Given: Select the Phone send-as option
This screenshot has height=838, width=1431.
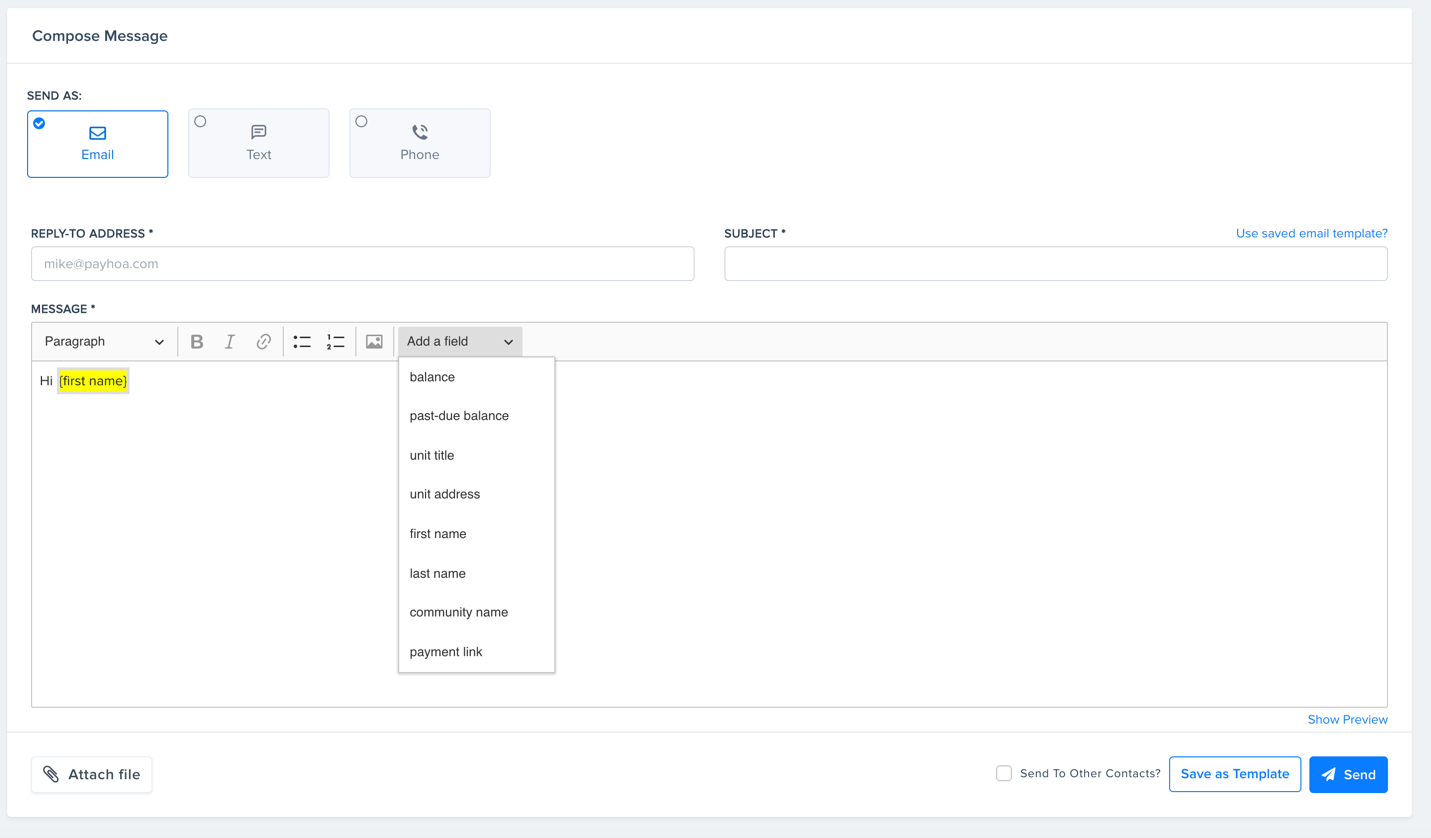Looking at the screenshot, I should point(420,143).
